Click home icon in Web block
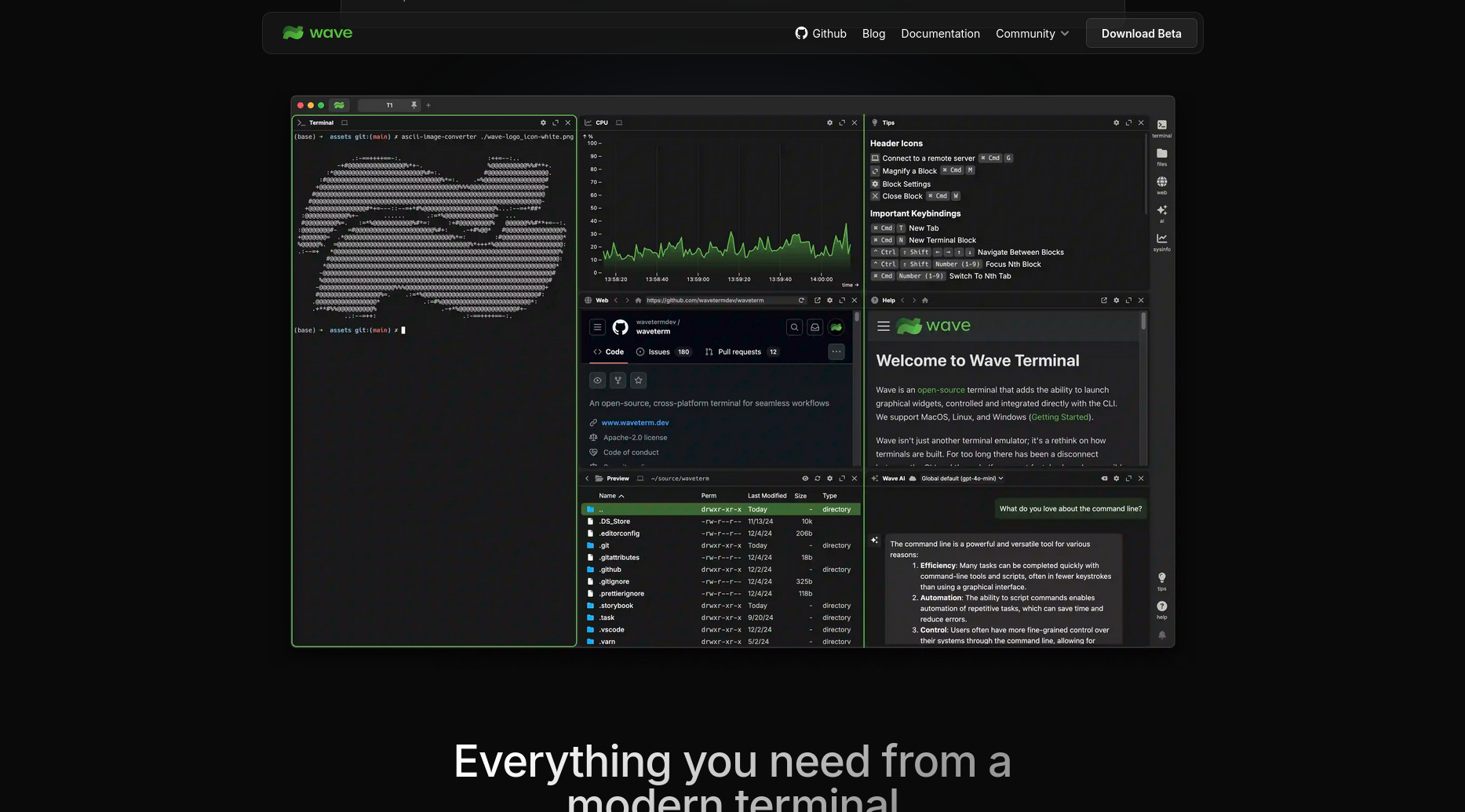Viewport: 1465px width, 812px height. pyautogui.click(x=638, y=300)
